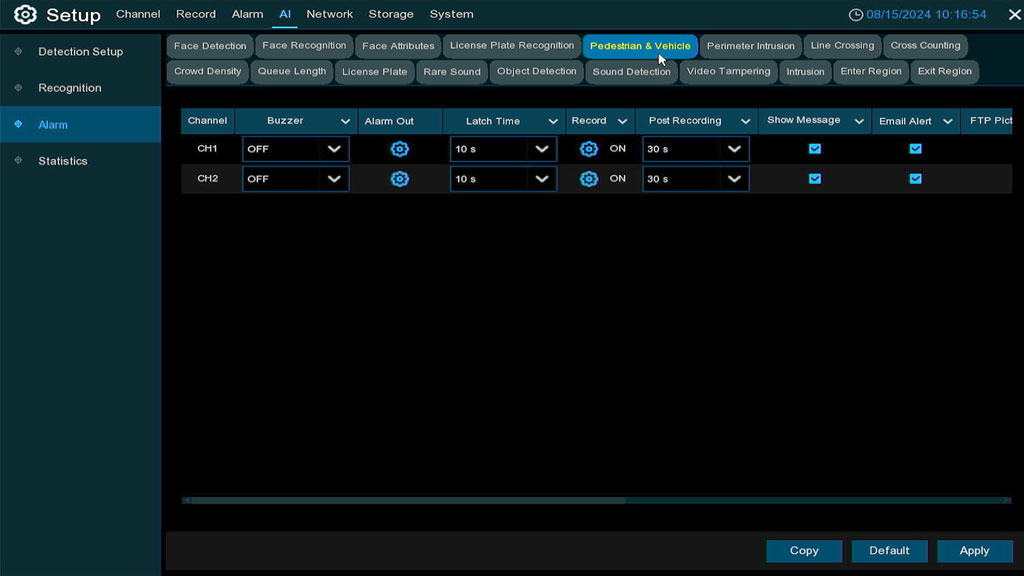This screenshot has height=576, width=1024.
Task: Toggle Show Message checkbox for CH2
Action: click(x=815, y=179)
